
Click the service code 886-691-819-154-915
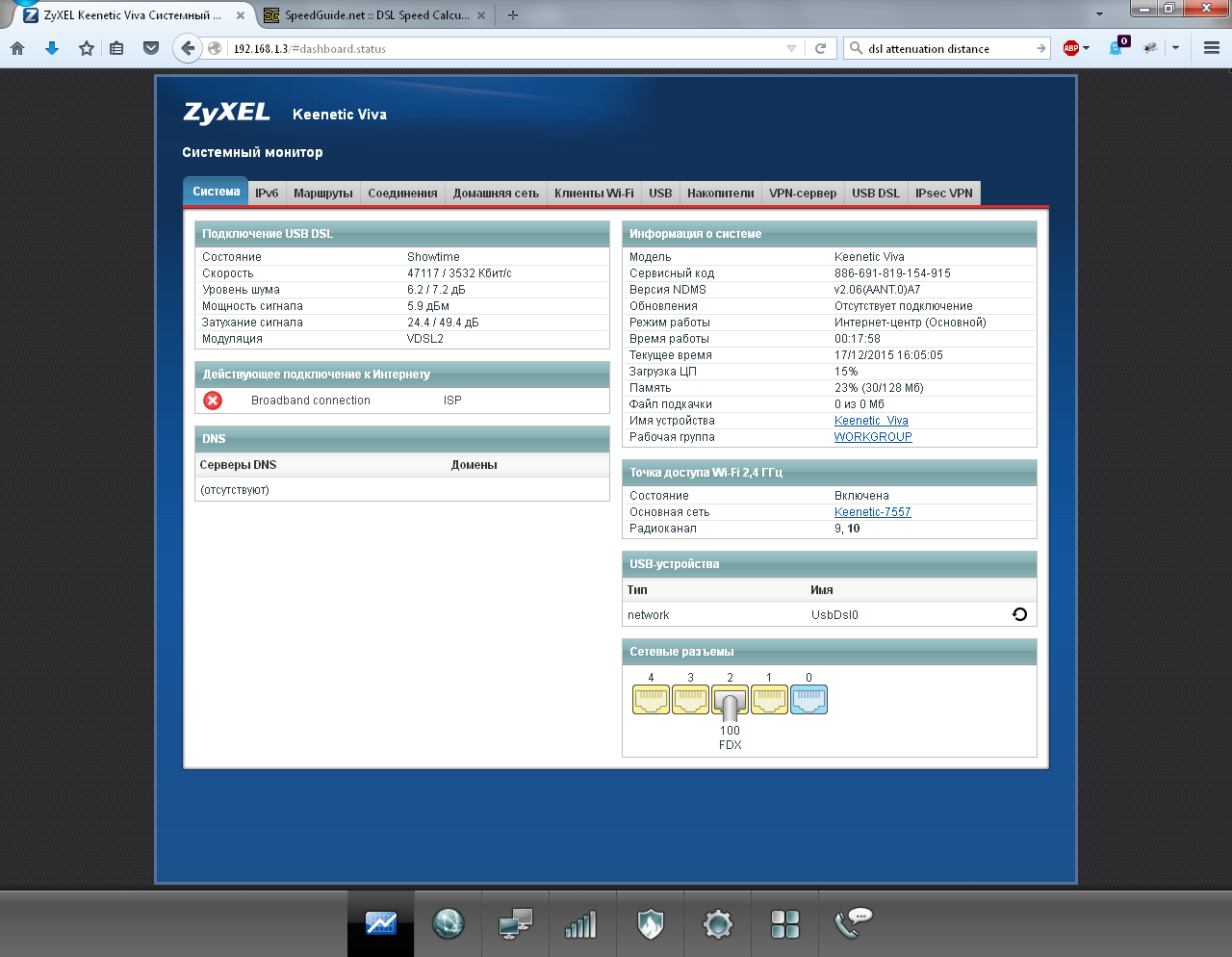[x=892, y=273]
